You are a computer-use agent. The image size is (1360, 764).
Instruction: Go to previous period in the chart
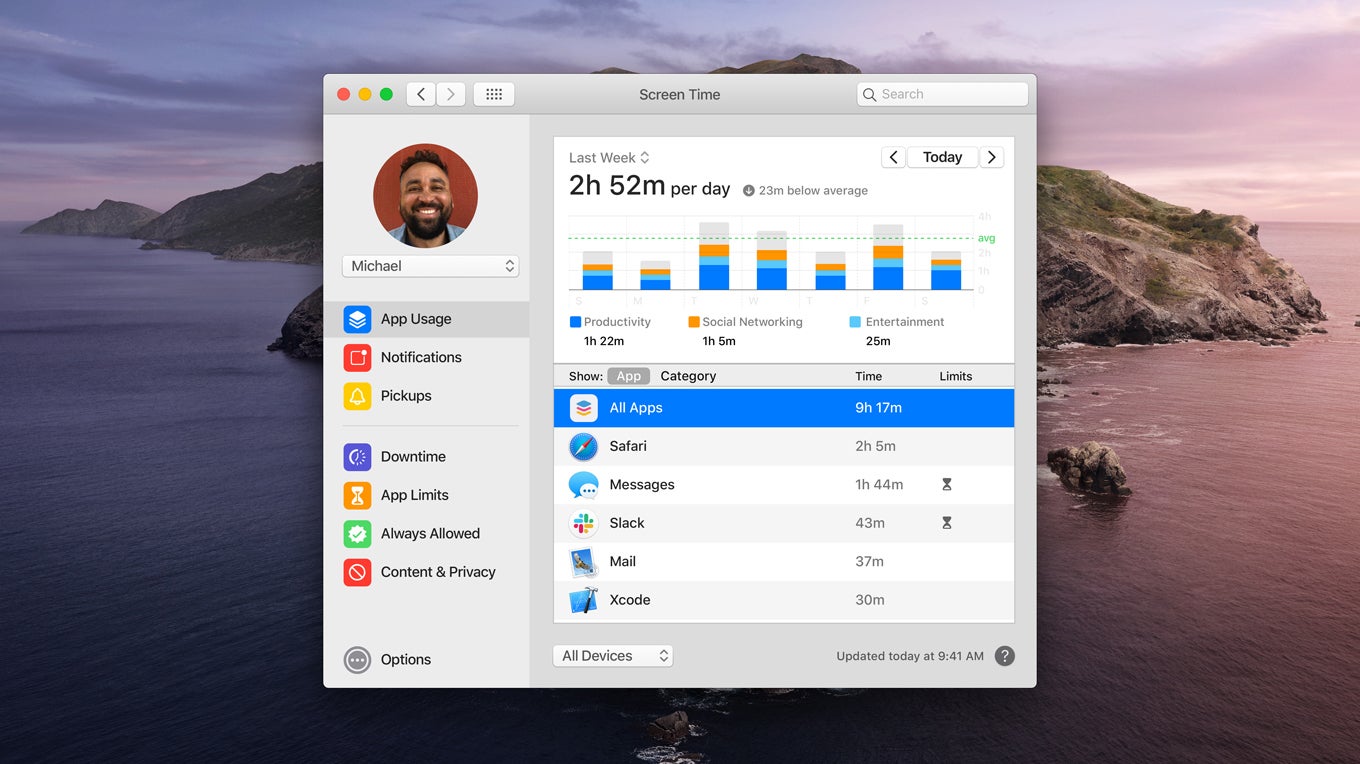893,157
